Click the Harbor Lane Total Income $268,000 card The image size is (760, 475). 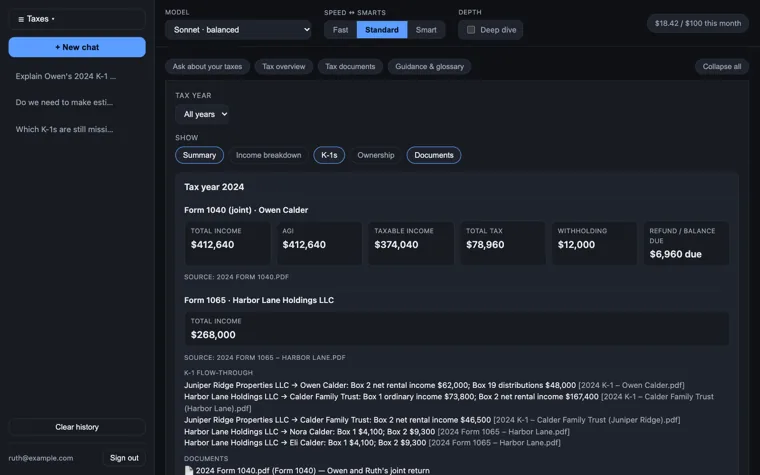(x=457, y=329)
